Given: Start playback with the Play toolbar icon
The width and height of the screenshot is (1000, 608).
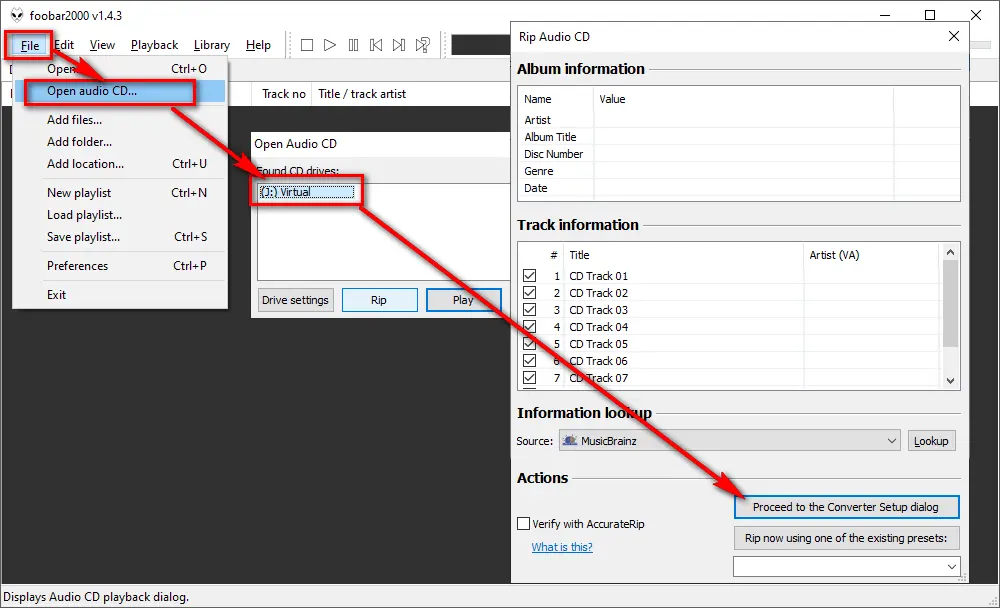Looking at the screenshot, I should pos(330,45).
